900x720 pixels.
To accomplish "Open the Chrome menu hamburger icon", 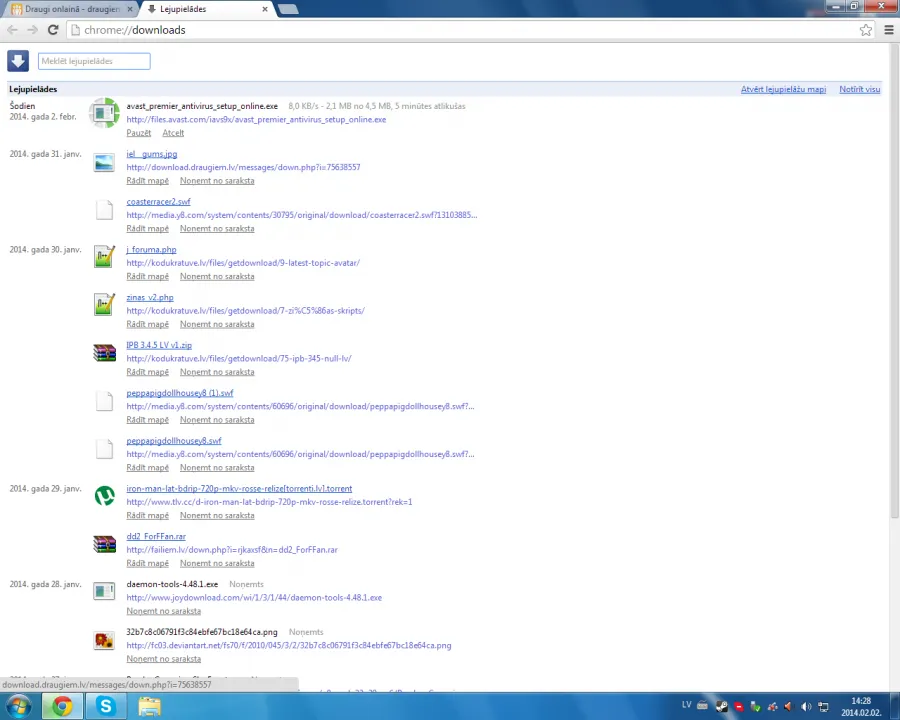I will point(889,30).
